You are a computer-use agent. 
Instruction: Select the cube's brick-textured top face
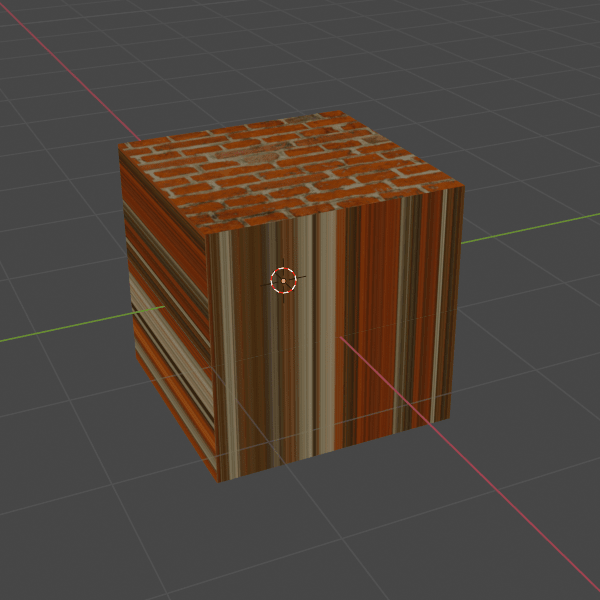pos(292,172)
